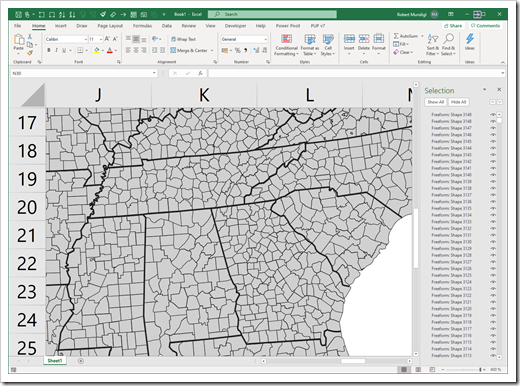Open the font size dropdown
The image size is (520, 386).
point(101,39)
